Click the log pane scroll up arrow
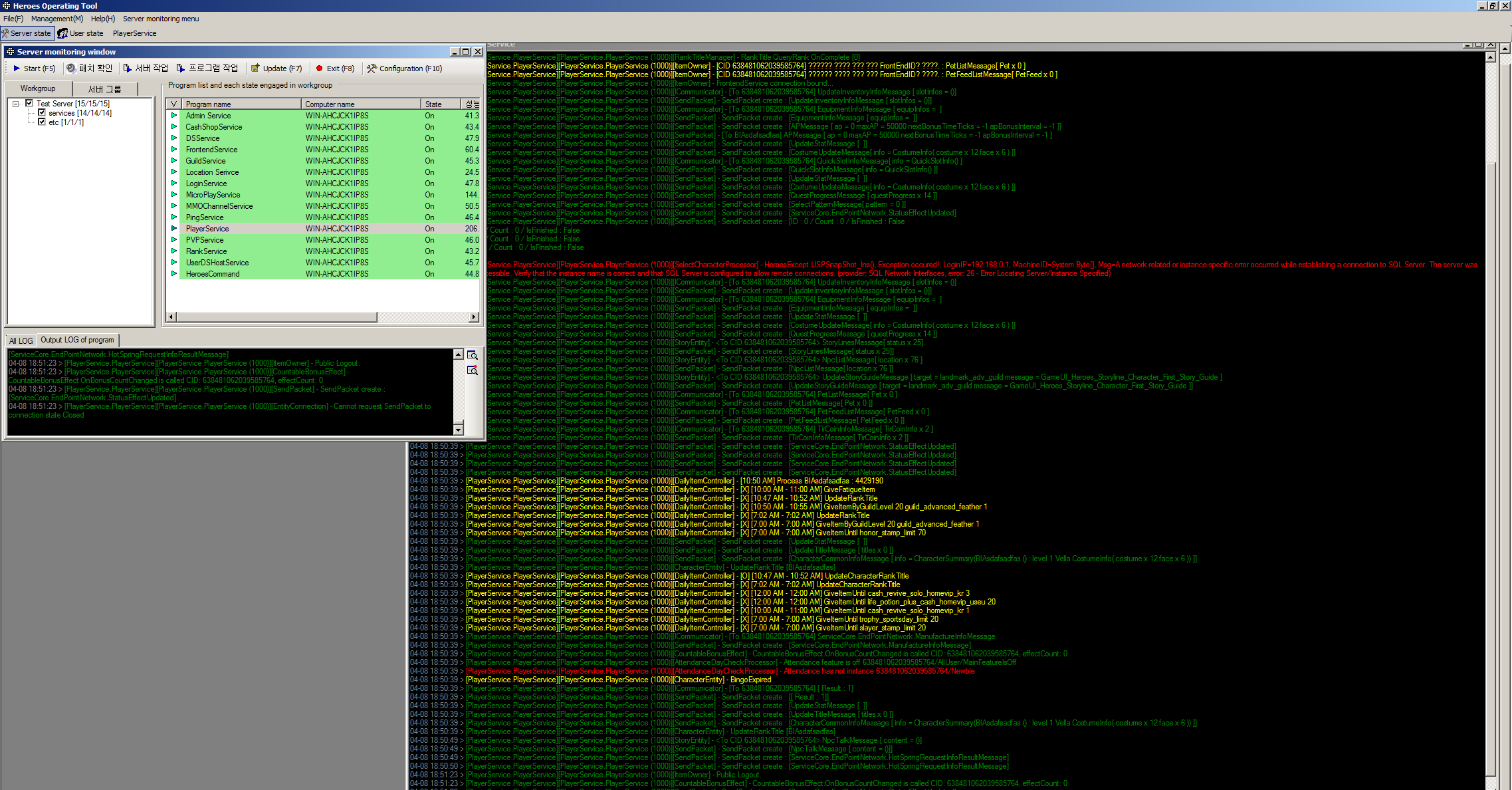The height and width of the screenshot is (790, 1512). point(458,355)
